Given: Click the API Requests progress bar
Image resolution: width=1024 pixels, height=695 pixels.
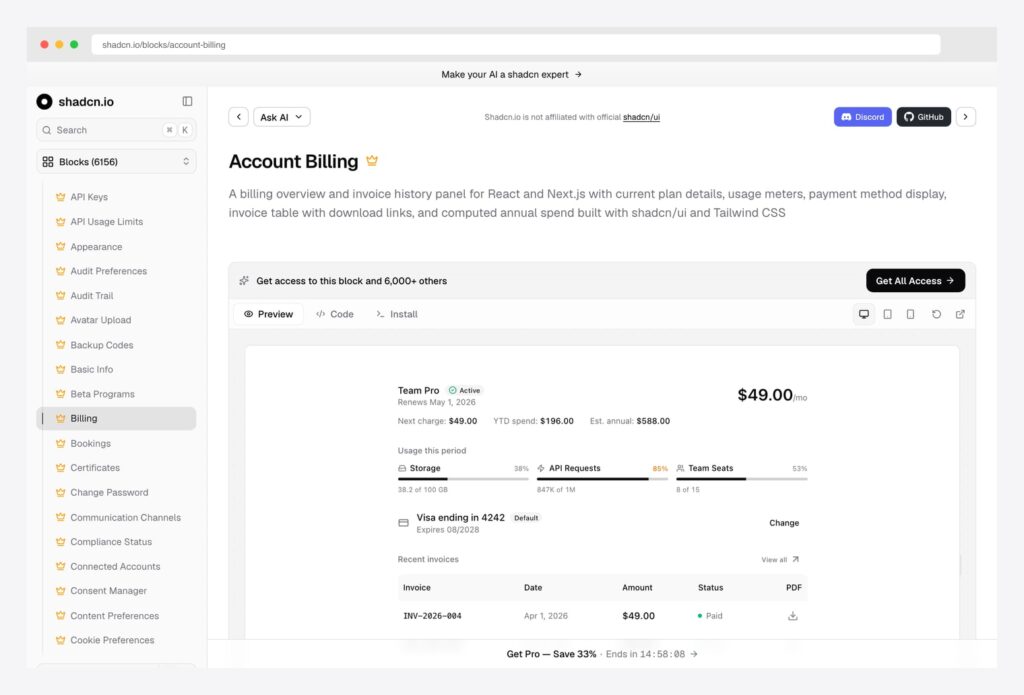Looking at the screenshot, I should pyautogui.click(x=602, y=479).
